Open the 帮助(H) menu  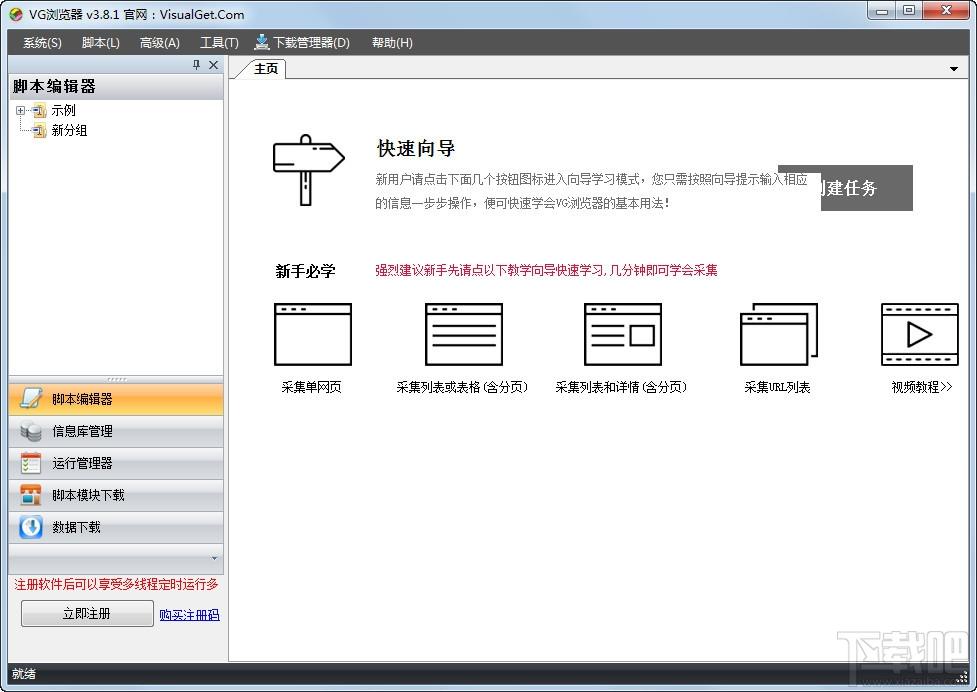point(392,43)
